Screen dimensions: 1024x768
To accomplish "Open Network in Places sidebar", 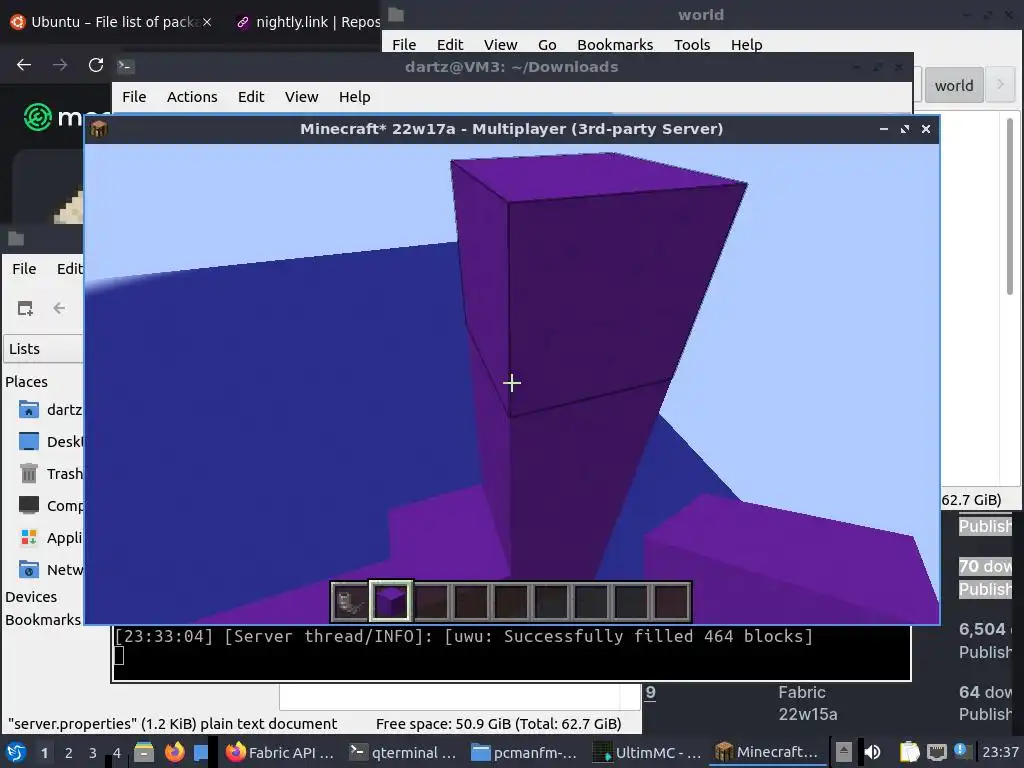I will pos(51,569).
